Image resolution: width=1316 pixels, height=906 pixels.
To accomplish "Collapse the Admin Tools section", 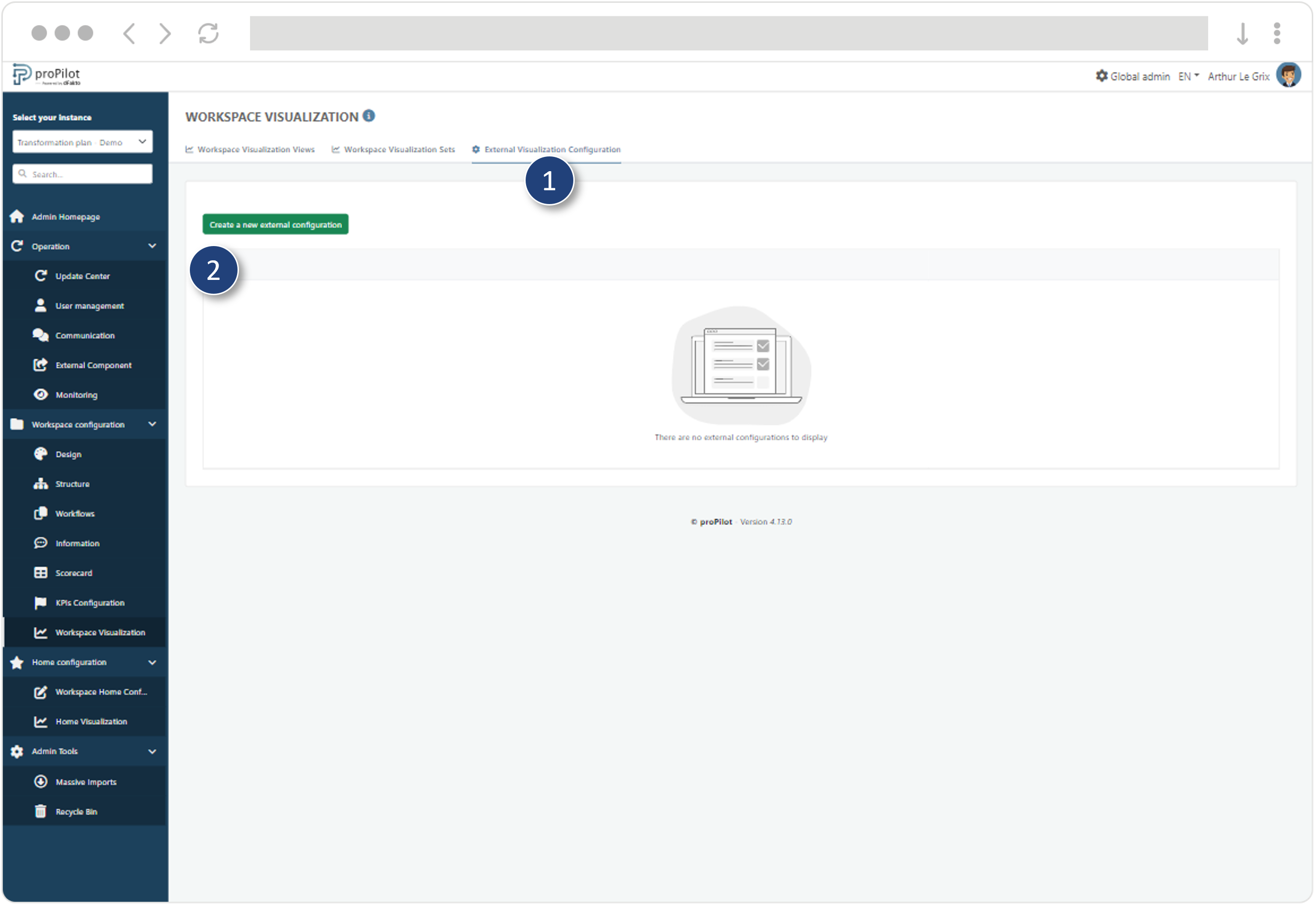I will pyautogui.click(x=152, y=752).
